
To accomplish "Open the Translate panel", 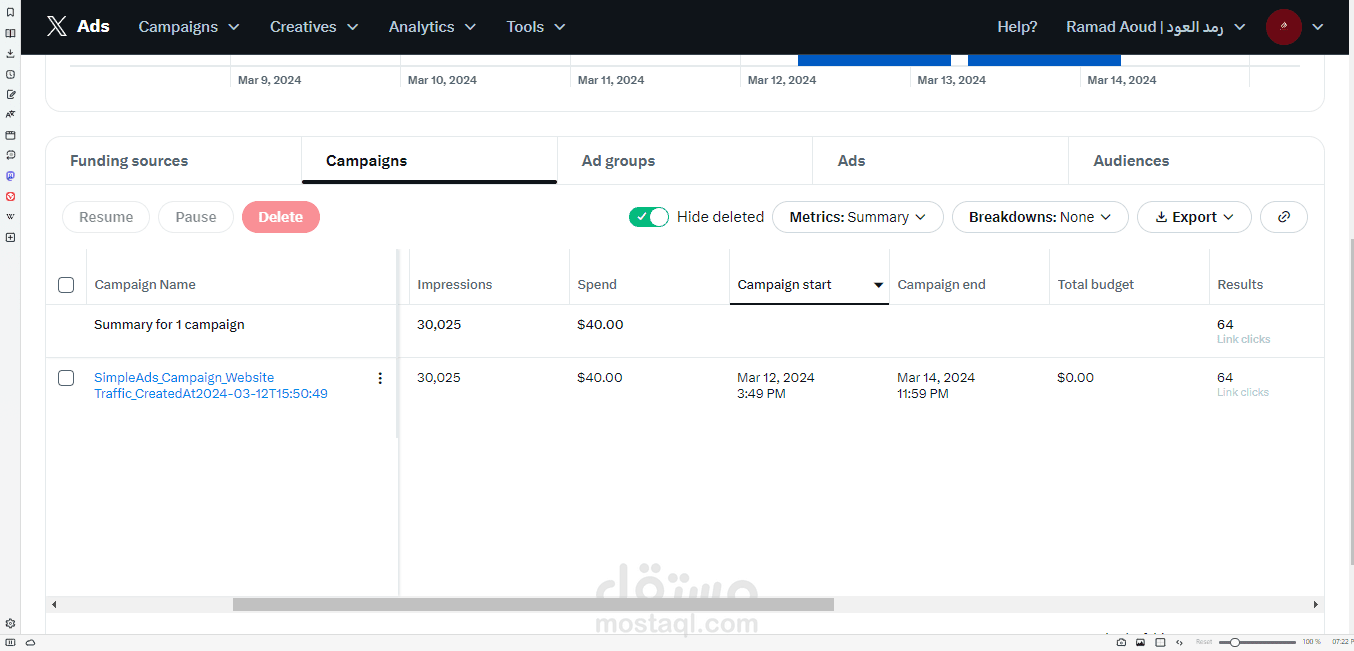I will 10,114.
